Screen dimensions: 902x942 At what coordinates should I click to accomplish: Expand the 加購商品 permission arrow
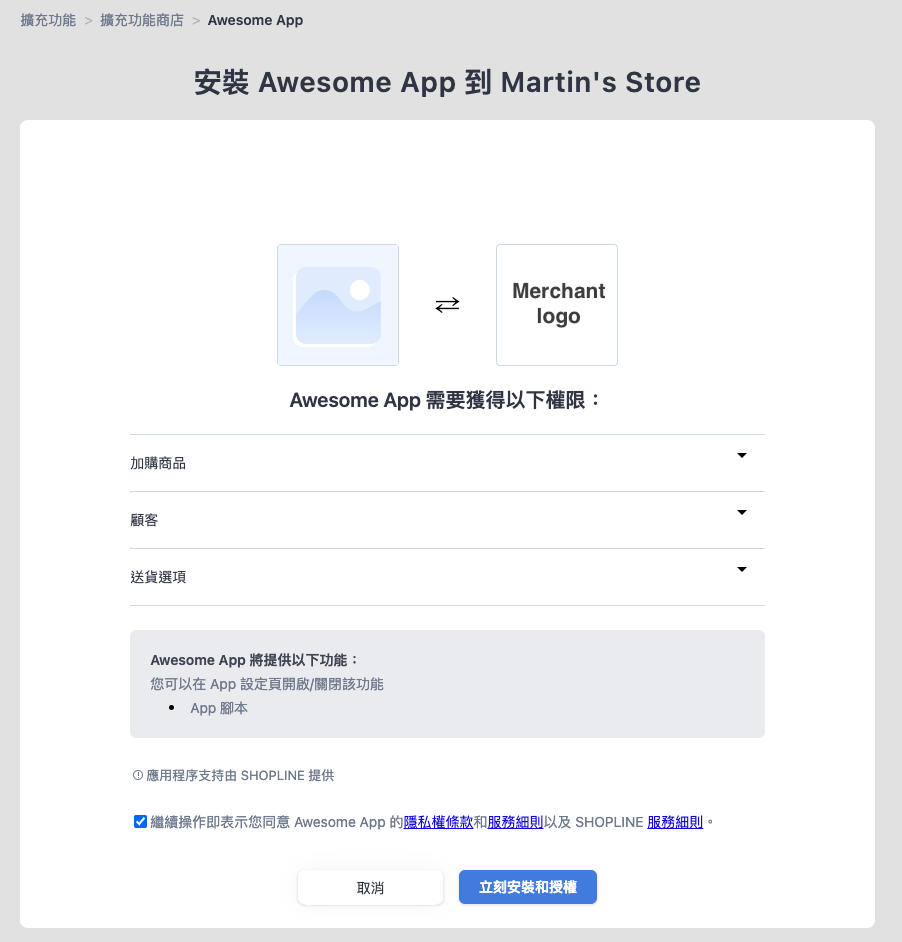pyautogui.click(x=742, y=455)
